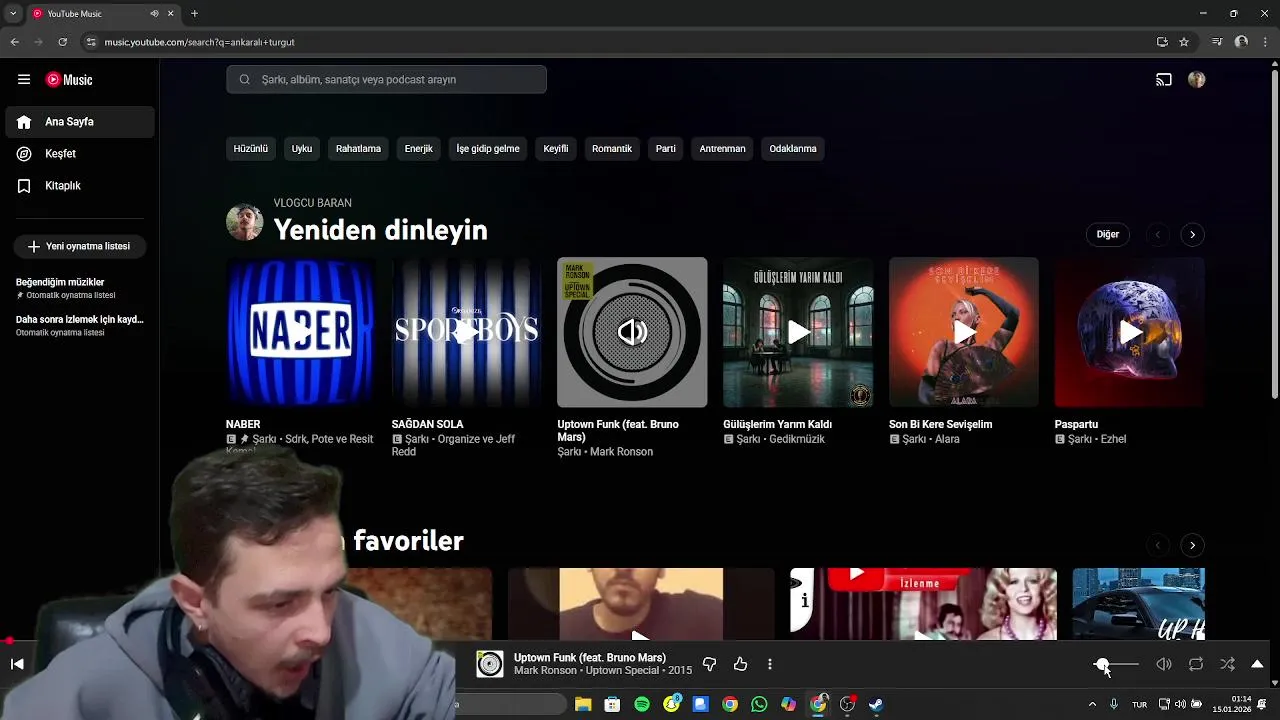Play the Paspartu thumbnail
Viewport: 1280px width, 720px height.
pos(1129,333)
